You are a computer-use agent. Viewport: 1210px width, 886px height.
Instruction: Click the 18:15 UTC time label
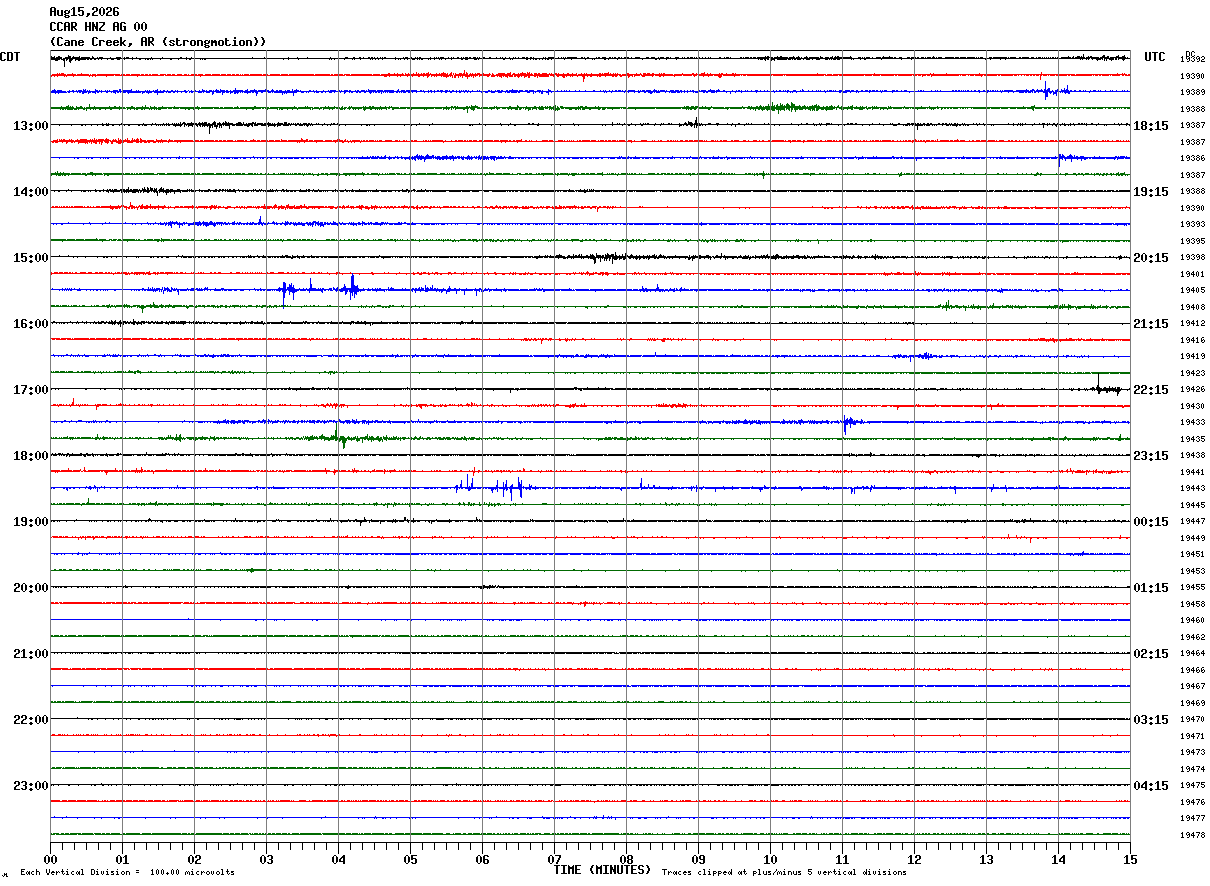click(x=1151, y=126)
